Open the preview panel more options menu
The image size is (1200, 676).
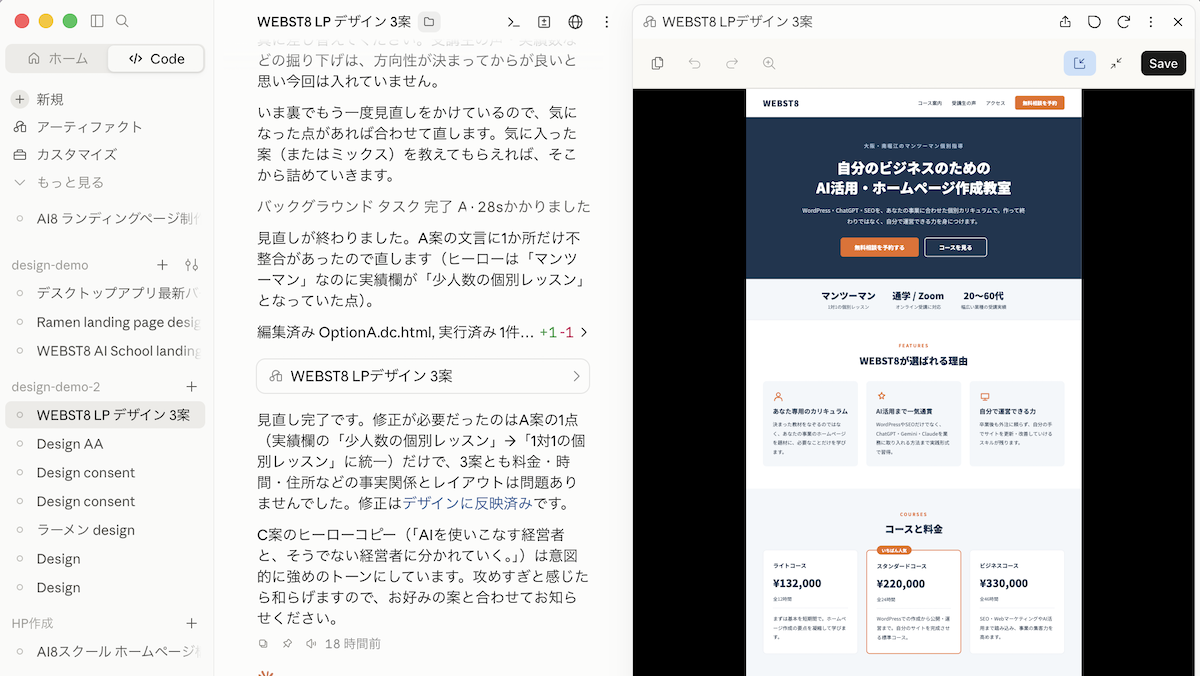tap(1151, 21)
